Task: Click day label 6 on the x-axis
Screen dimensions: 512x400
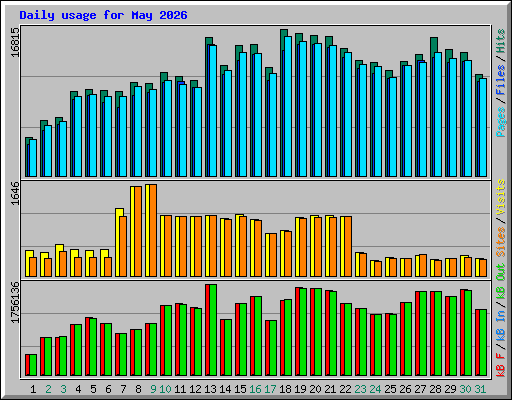Action: point(108,389)
